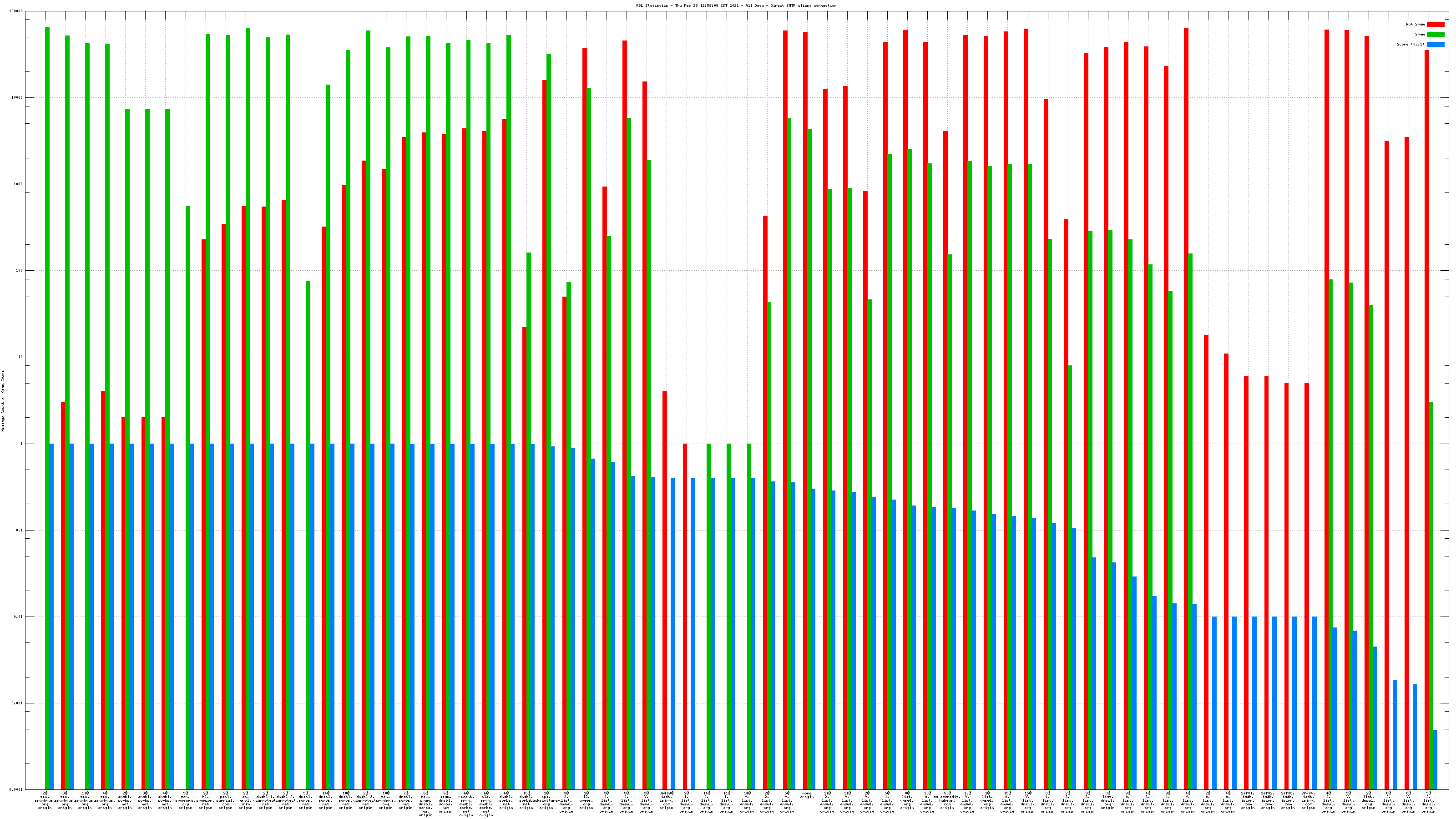Click the 0.0001 tick on the Y axis

pyautogui.click(x=17, y=789)
